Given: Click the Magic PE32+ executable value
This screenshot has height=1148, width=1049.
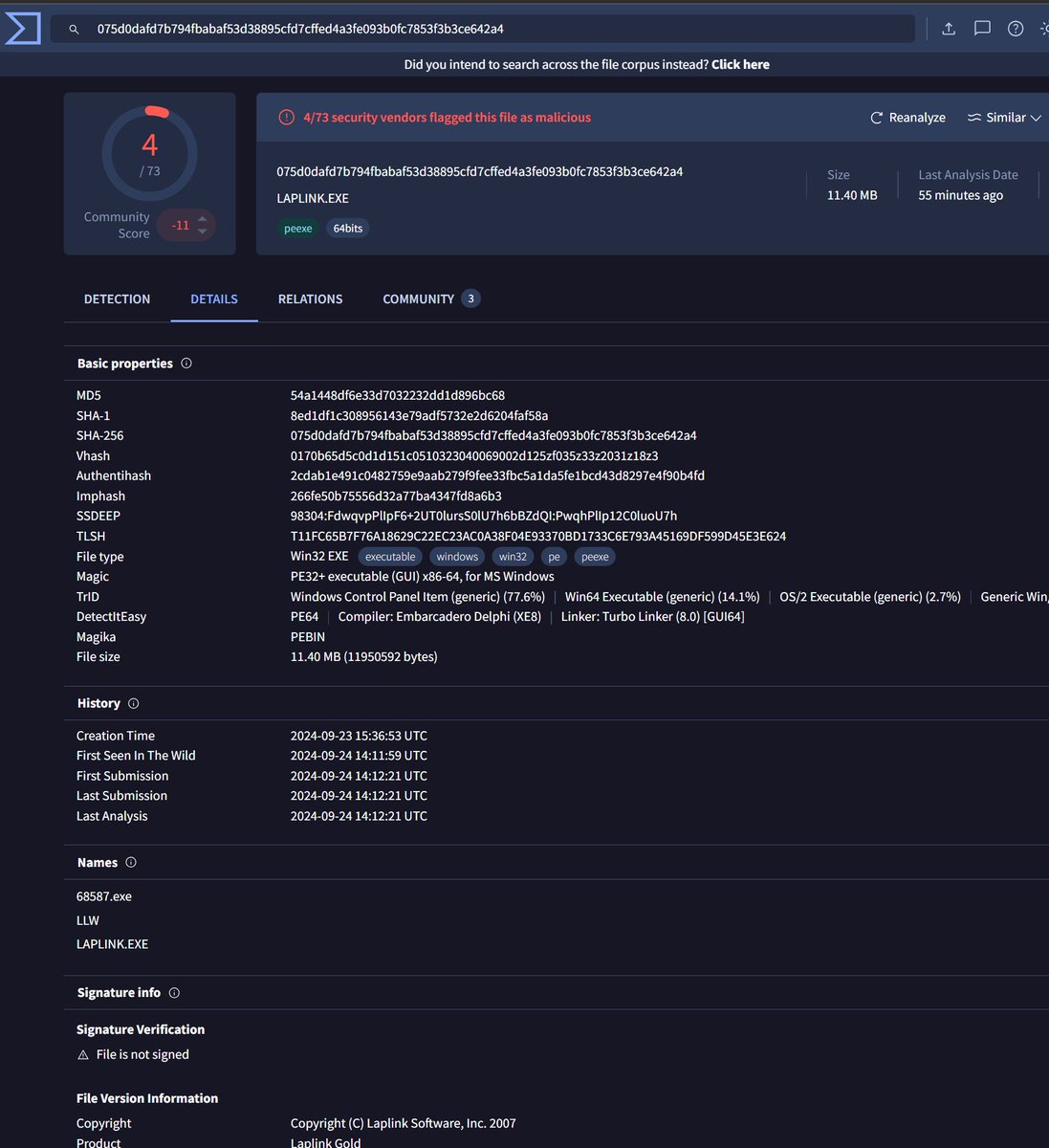Looking at the screenshot, I should 423,577.
